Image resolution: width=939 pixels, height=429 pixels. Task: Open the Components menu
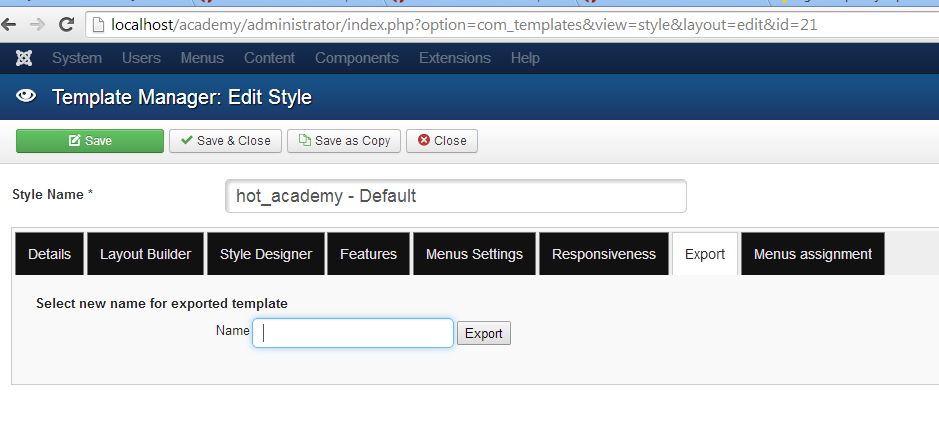point(357,58)
